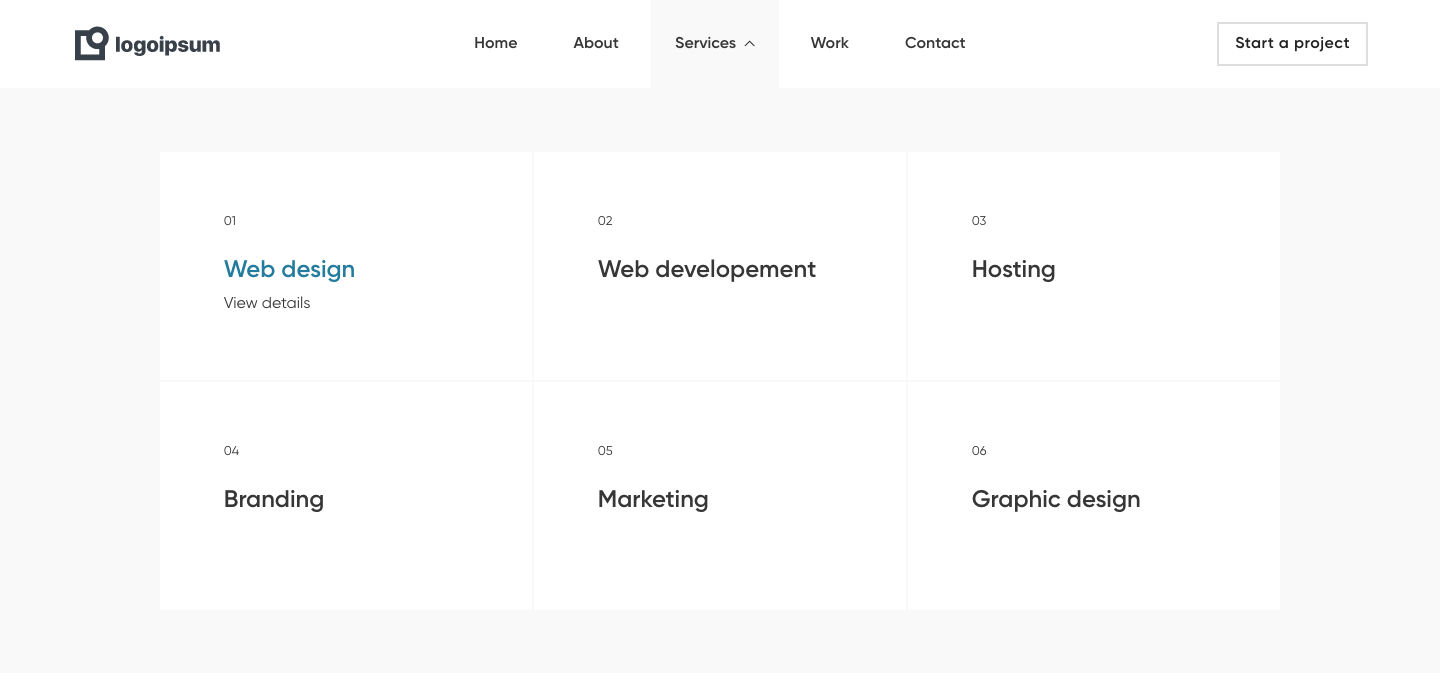Screen dimensions: 1440x673
Task: Choose the Branding service
Action: pyautogui.click(x=273, y=499)
